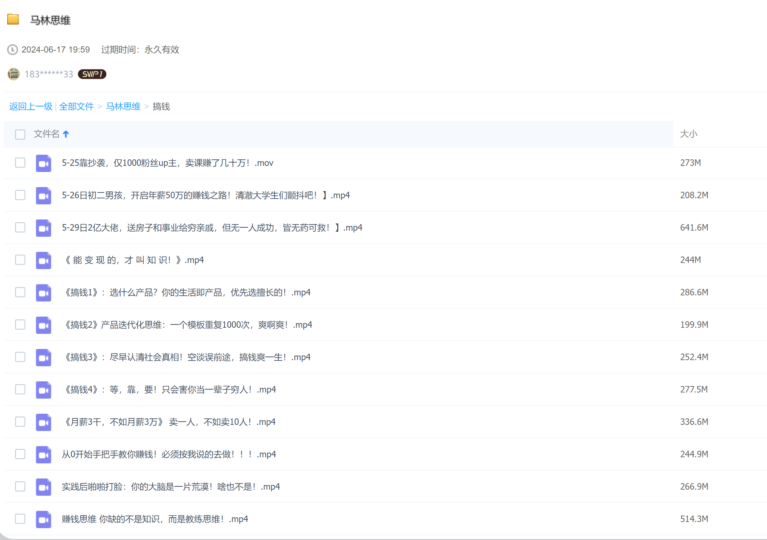767x540 pixels.
Task: Open file 实践后啪啪打脸 .mp4
Action: 171,487
